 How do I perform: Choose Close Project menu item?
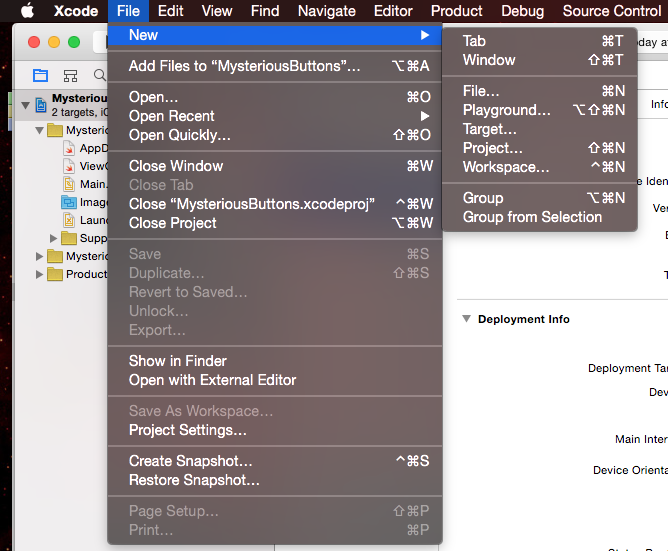pyautogui.click(x=275, y=223)
